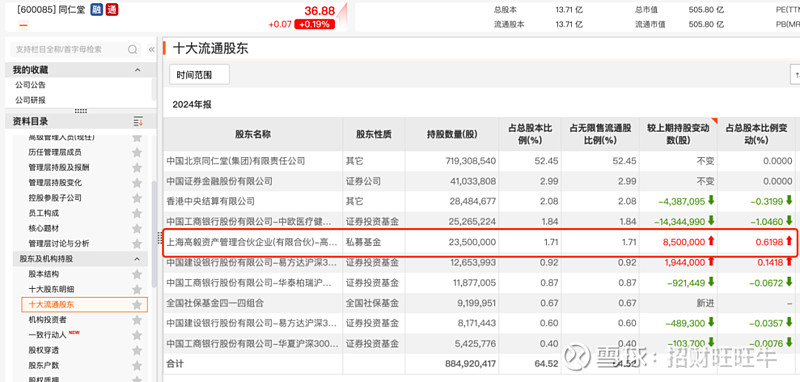Open 股东户数 page
Screen dimensions: 800x382
tap(43, 366)
